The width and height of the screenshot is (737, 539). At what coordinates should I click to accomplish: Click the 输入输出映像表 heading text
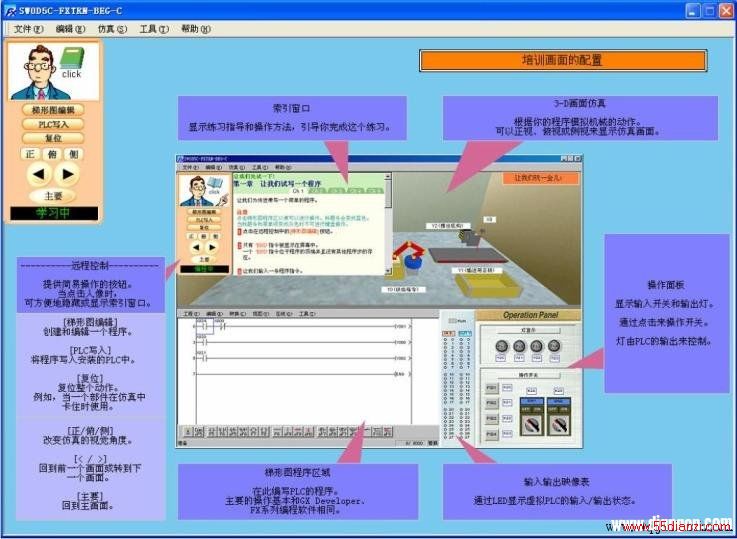pyautogui.click(x=557, y=482)
